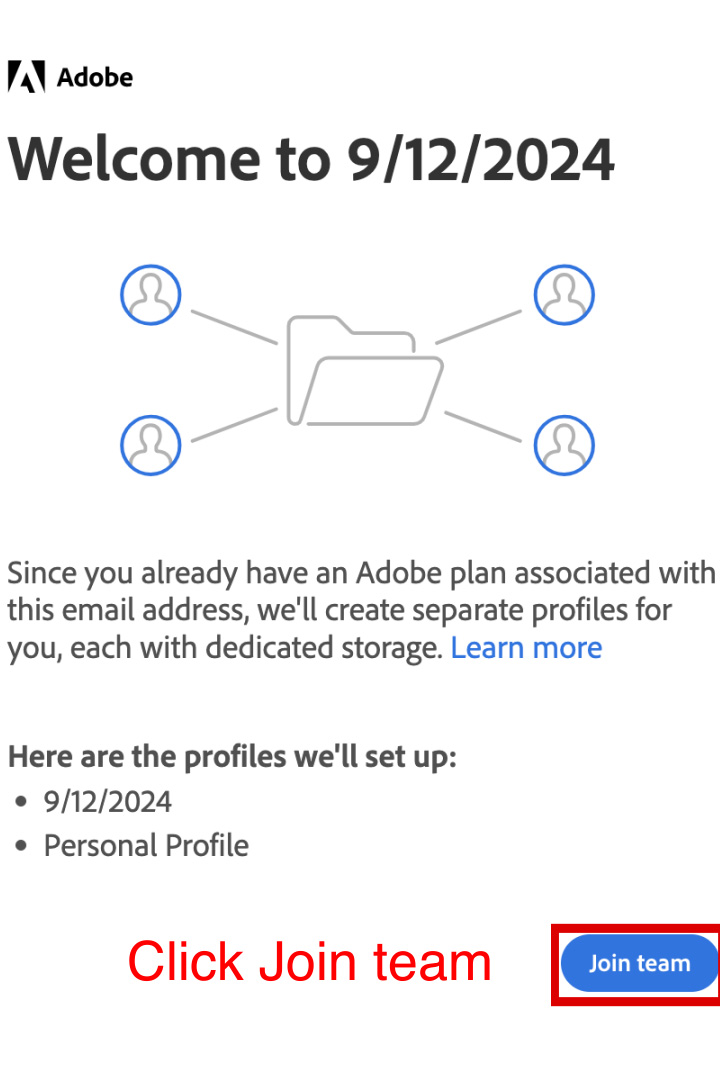This screenshot has width=720, height=1080.
Task: Select the top-left user profile icon
Action: 150,294
